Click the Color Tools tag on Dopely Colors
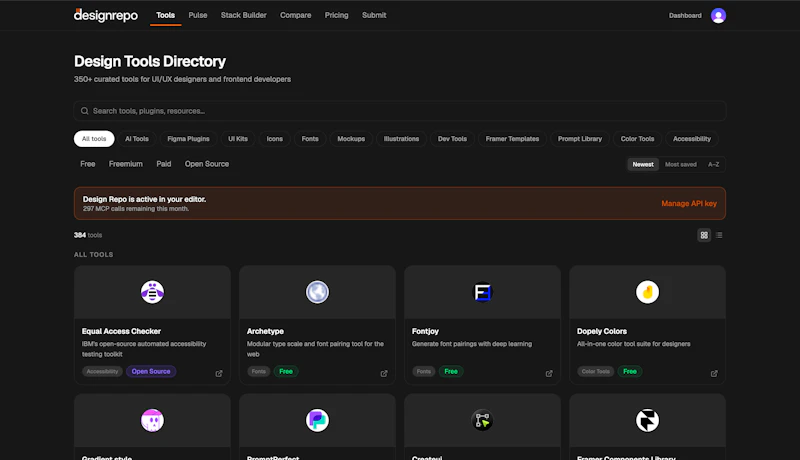The height and width of the screenshot is (460, 800). [x=595, y=371]
